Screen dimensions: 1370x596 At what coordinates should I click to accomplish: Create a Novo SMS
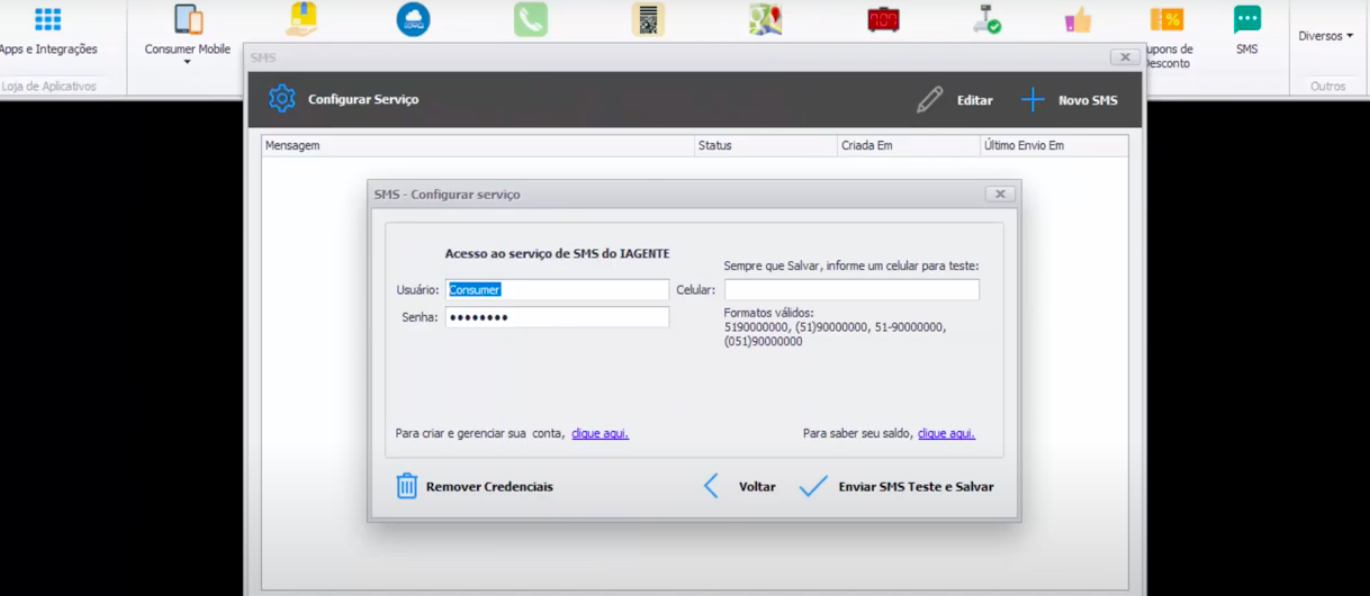1069,100
